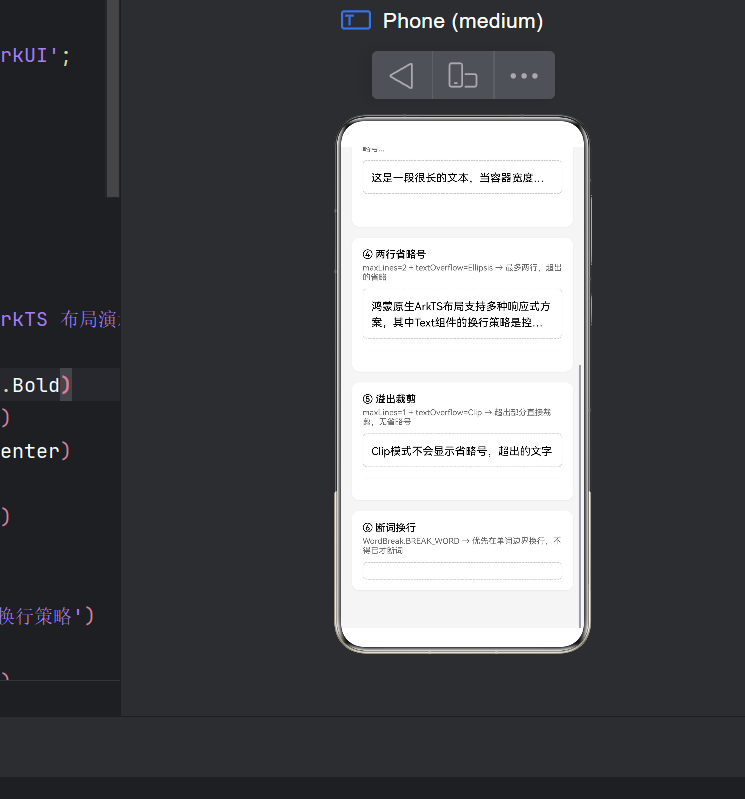Click the .Bold) code line in editor
This screenshot has height=799, width=745.
point(36,385)
